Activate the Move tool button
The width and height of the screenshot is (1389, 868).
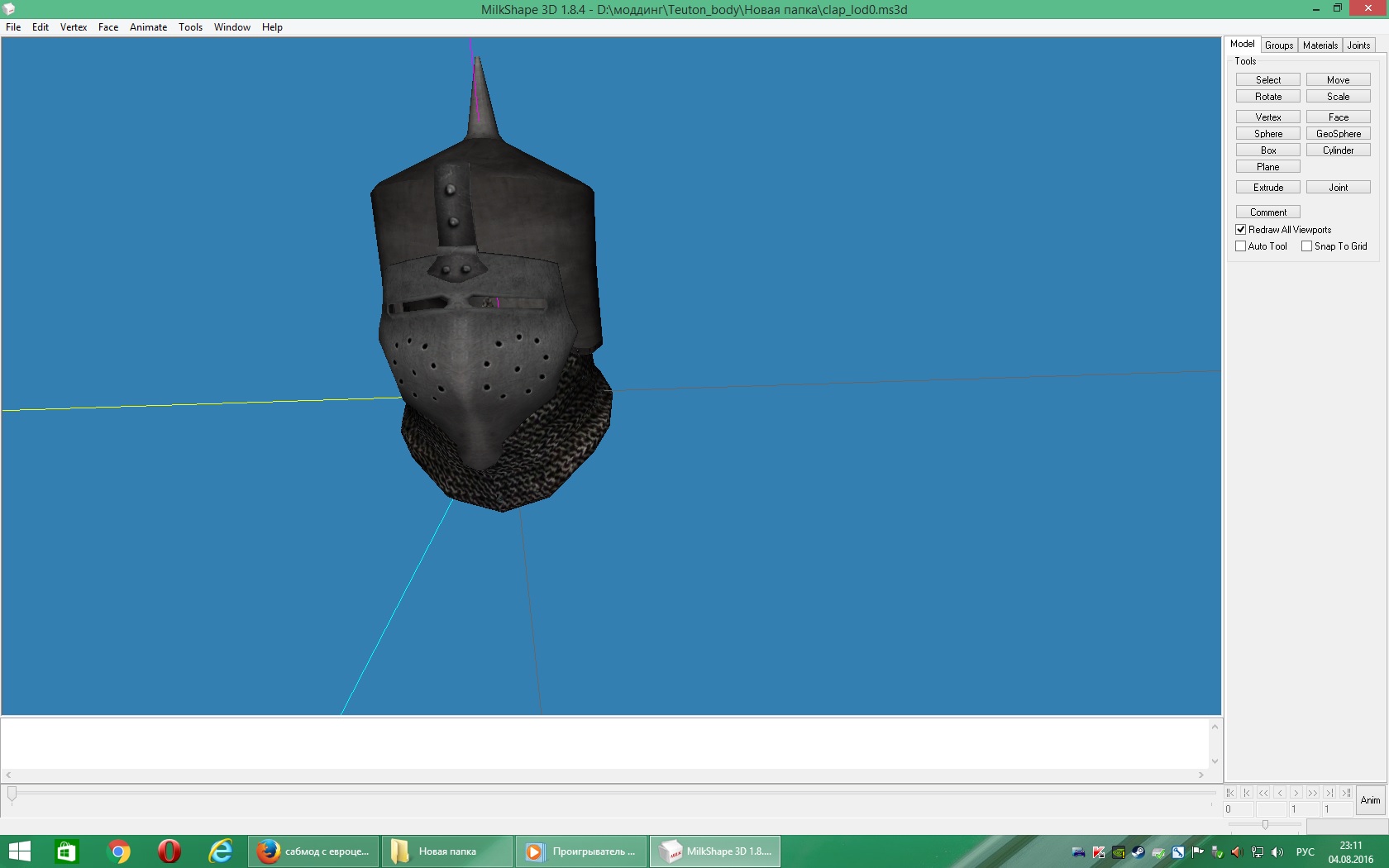click(1339, 80)
